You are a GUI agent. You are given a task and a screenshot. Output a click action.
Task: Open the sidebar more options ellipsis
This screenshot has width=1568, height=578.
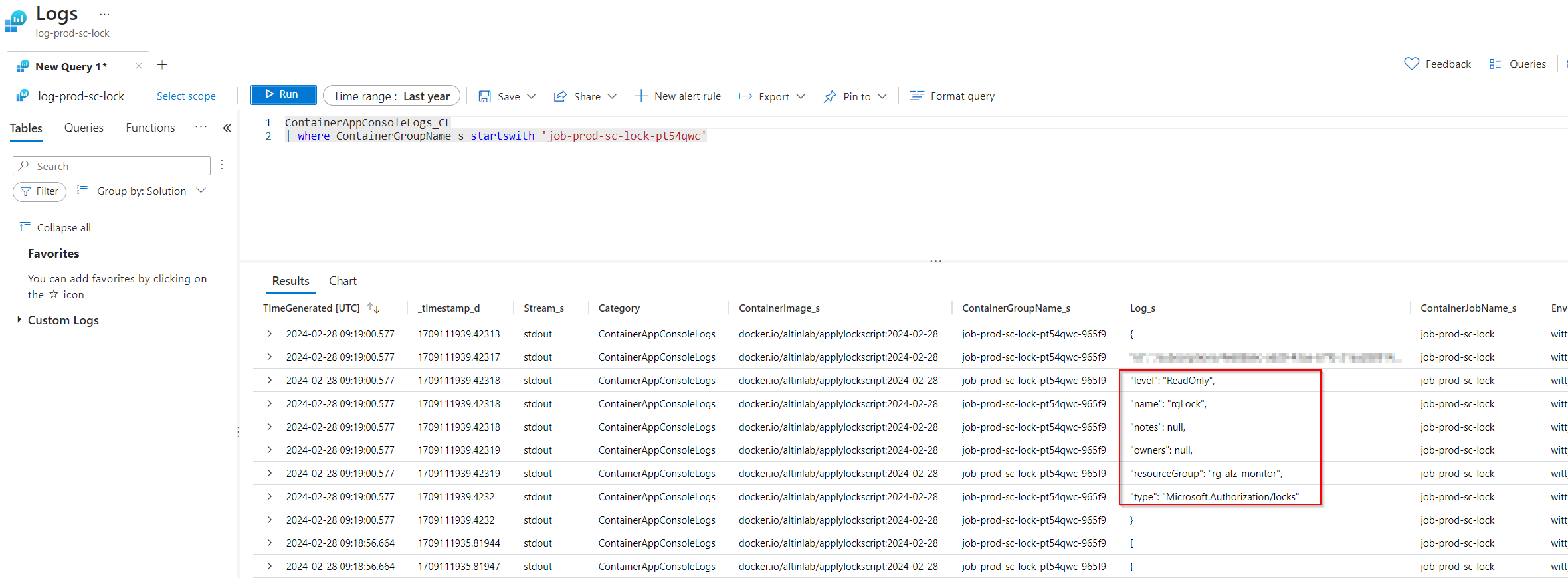coord(201,127)
